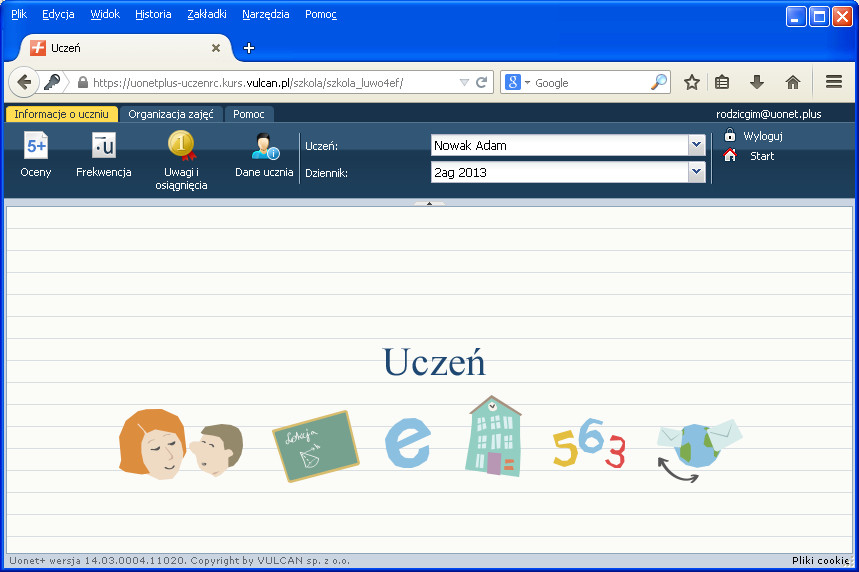Click the Dane ucznia label
Image resolution: width=859 pixels, height=572 pixels.
(x=264, y=172)
